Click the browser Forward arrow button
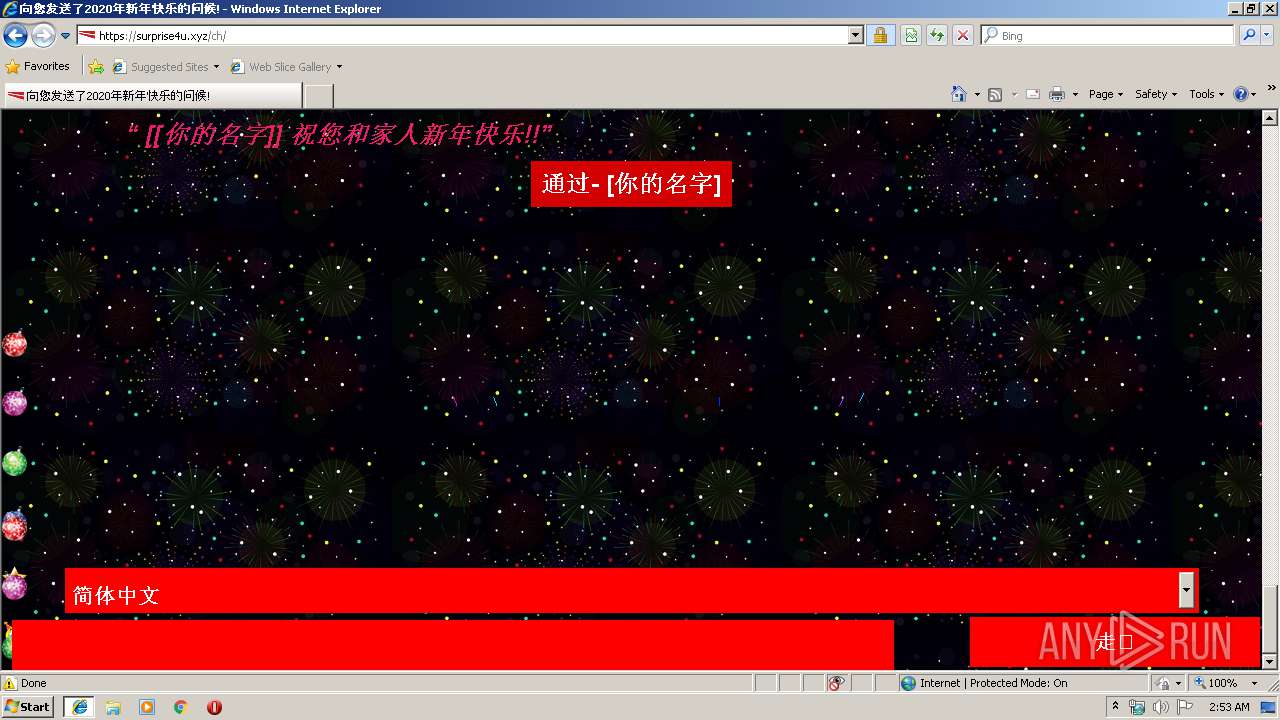The height and width of the screenshot is (720, 1280). coord(43,36)
